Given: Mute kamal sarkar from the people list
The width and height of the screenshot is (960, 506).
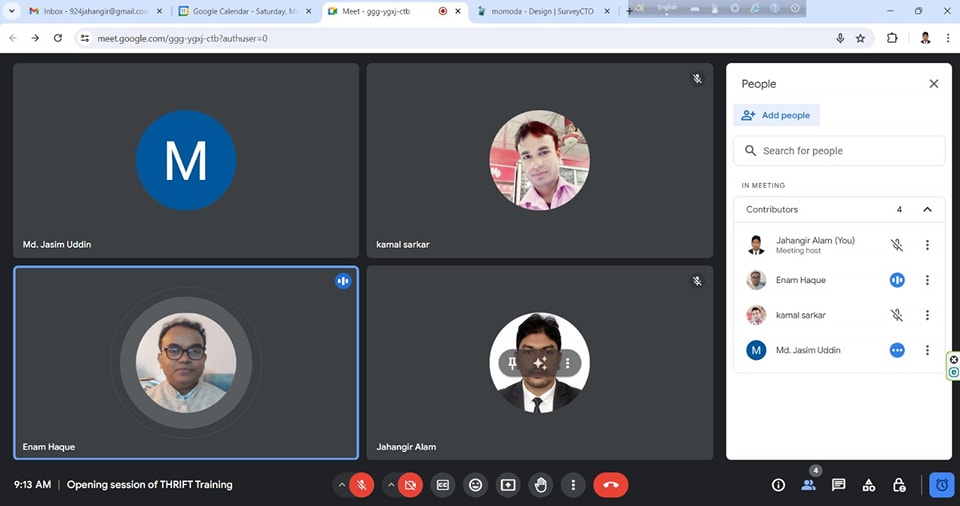Looking at the screenshot, I should tap(897, 315).
